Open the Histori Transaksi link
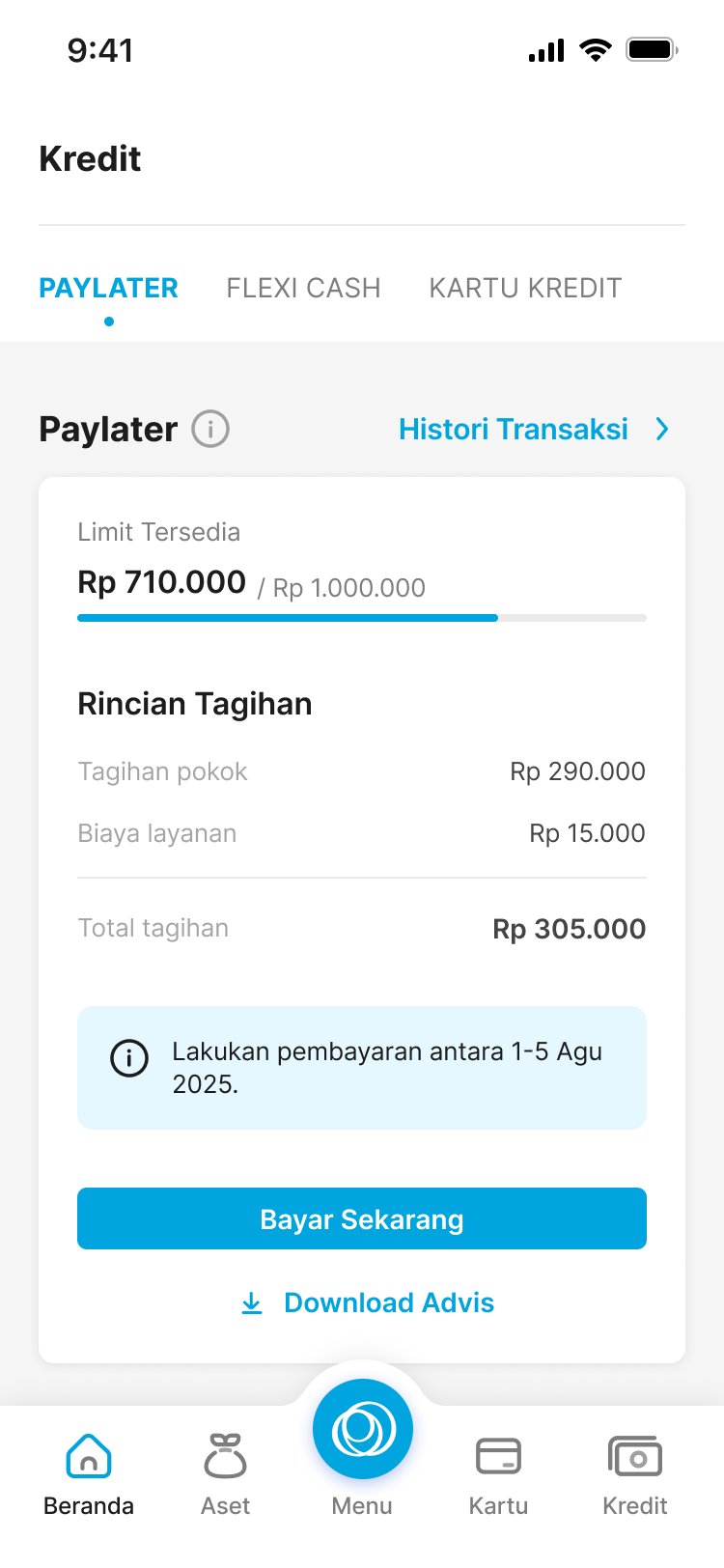The width and height of the screenshot is (724, 1568). 514,429
